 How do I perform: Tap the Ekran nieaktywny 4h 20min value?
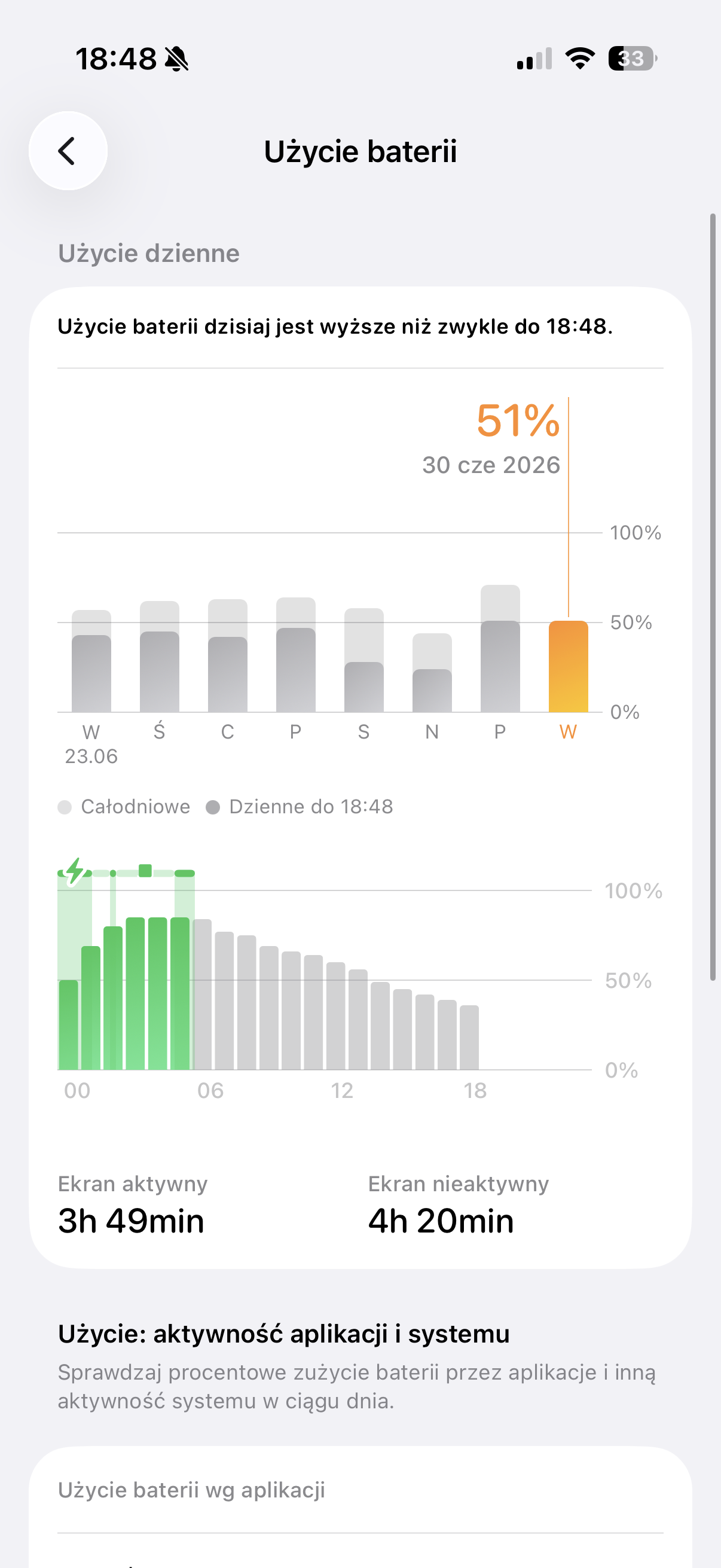441,1221
